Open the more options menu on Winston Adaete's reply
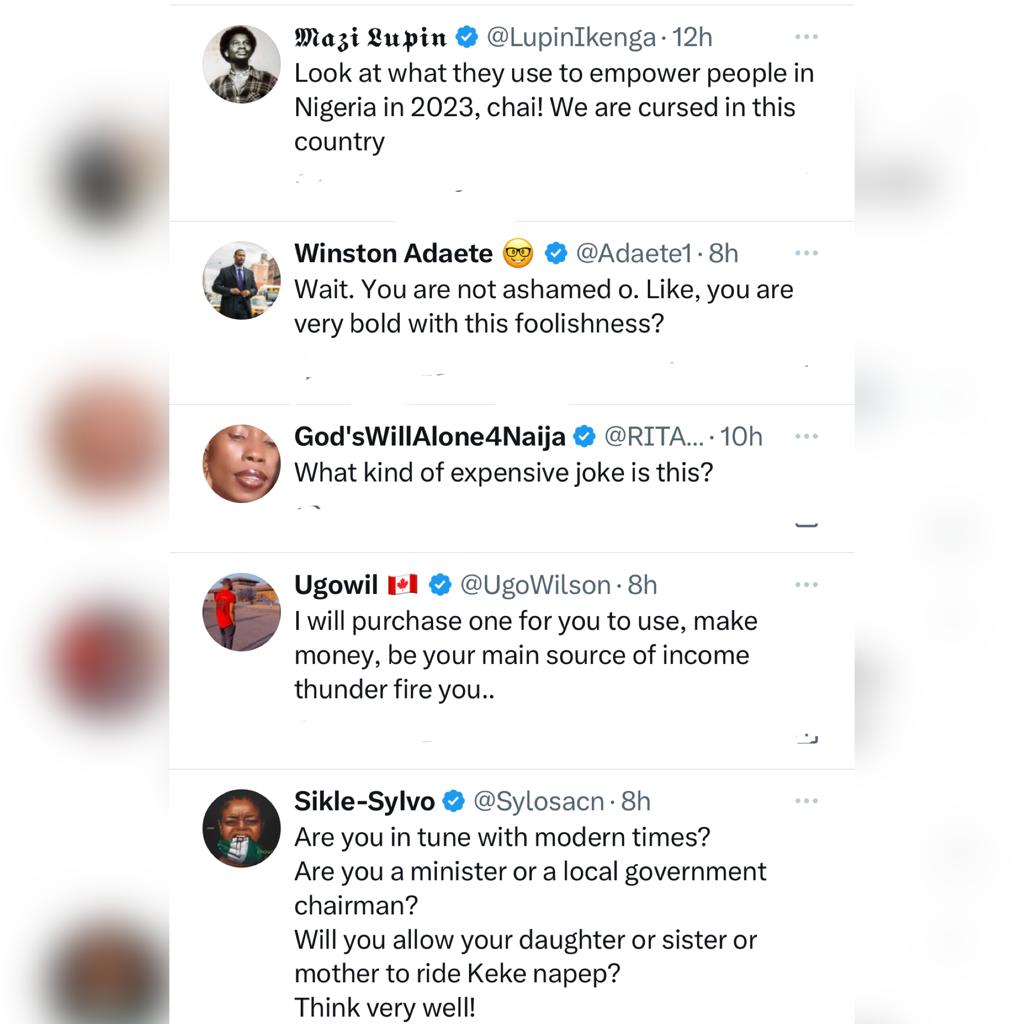 806,253
